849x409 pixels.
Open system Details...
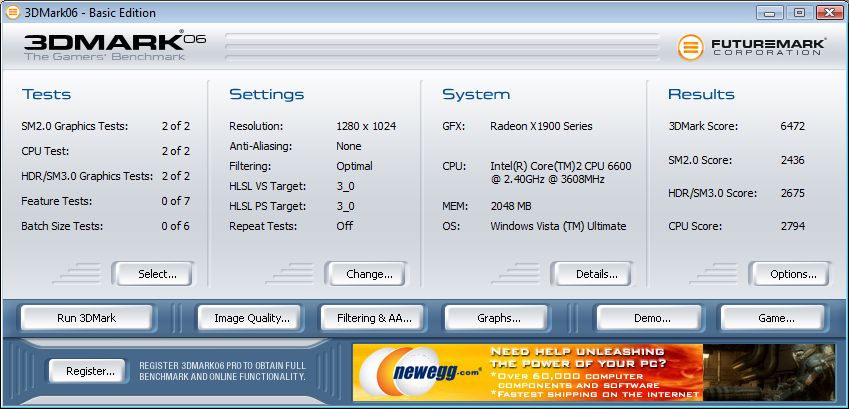[592, 274]
